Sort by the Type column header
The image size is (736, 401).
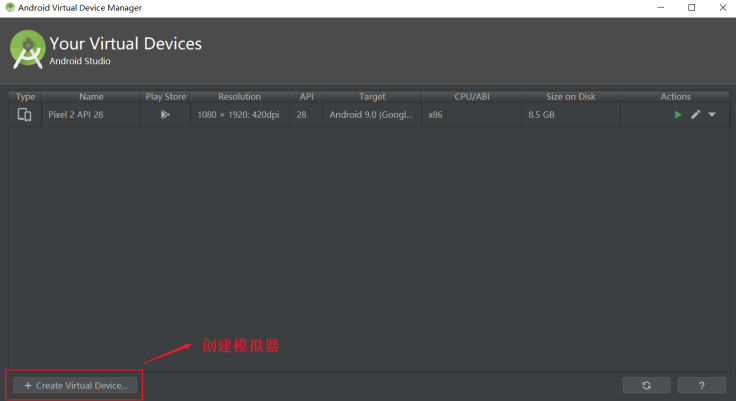25,97
